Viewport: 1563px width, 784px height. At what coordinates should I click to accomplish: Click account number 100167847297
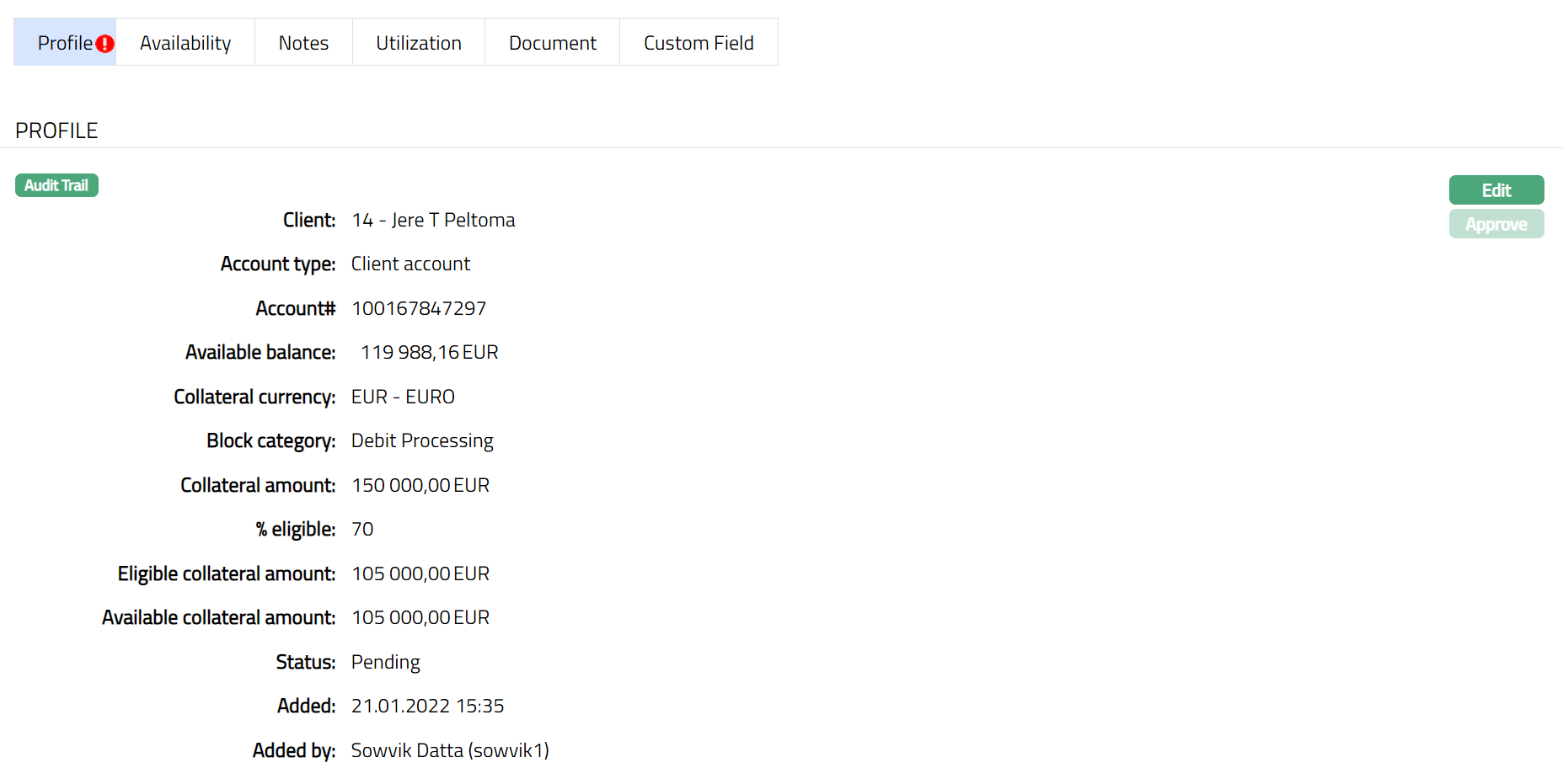419,308
